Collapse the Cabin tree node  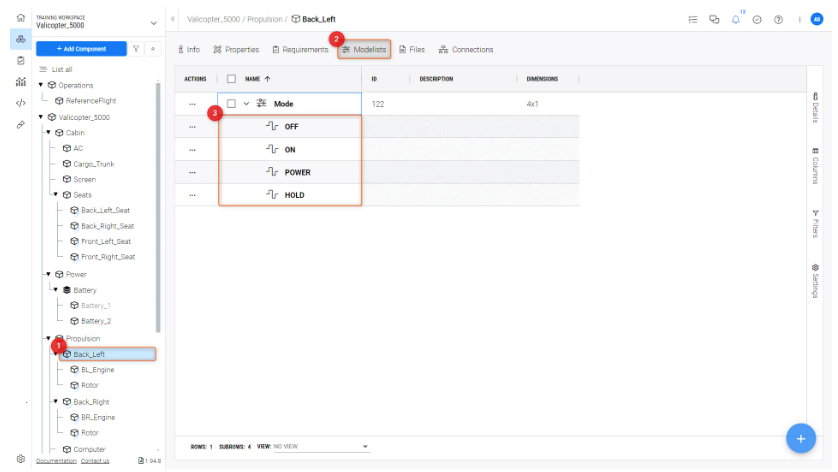point(48,133)
